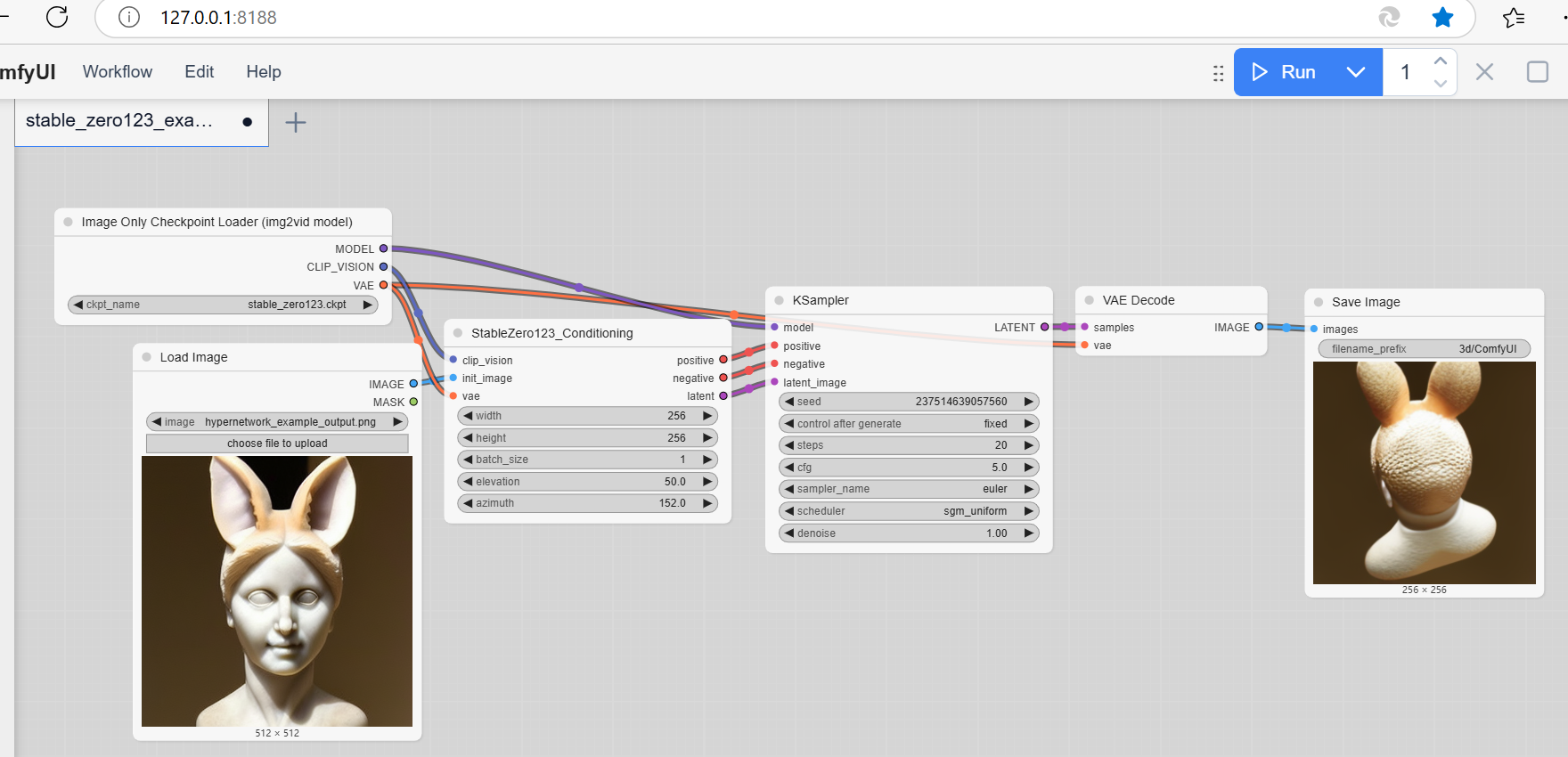Decrease batch count with down arrow
This screenshot has height=757, width=1568.
(x=1440, y=83)
